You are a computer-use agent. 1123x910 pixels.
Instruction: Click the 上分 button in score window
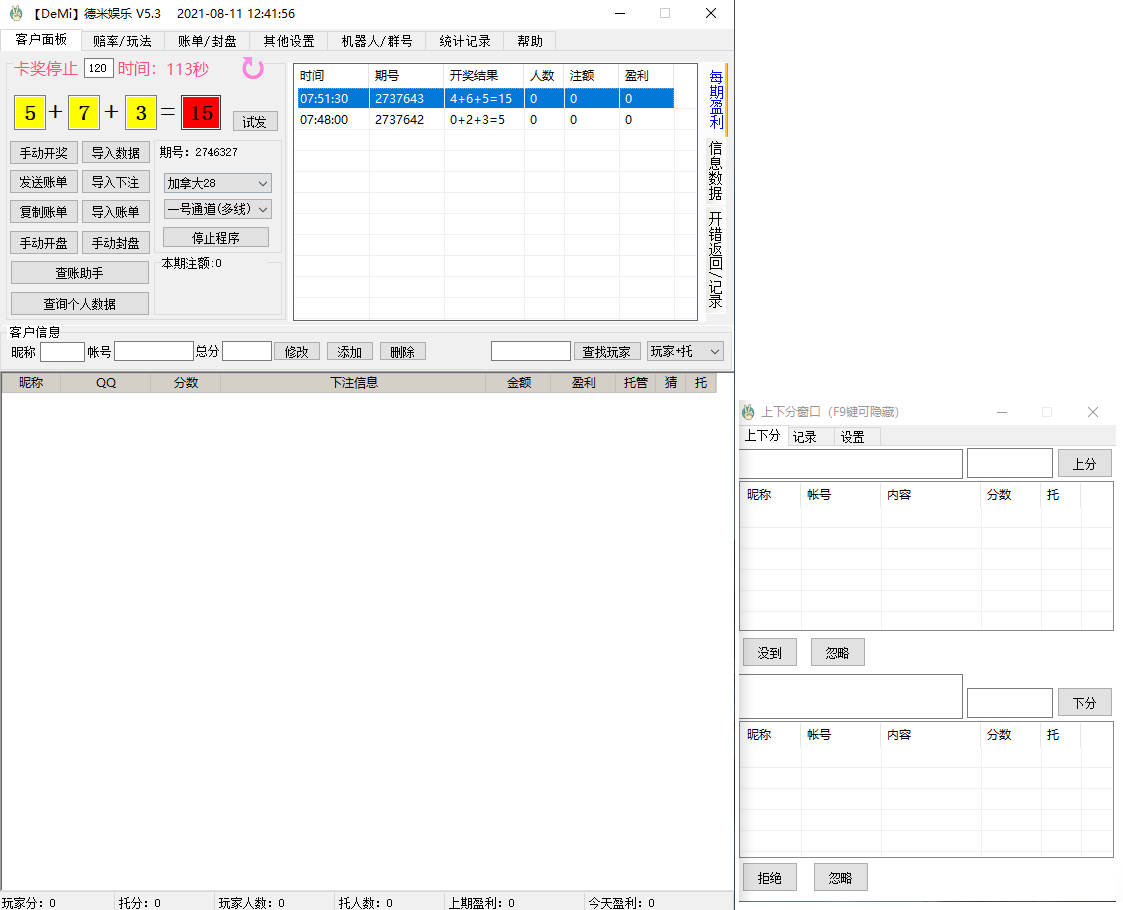coord(1084,463)
